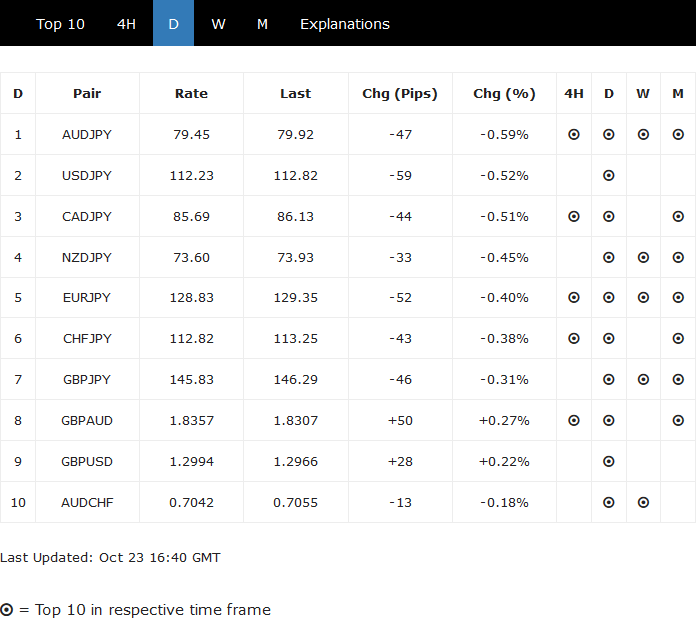Click NZDJPY weekly top-10 marker icon
The height and width of the screenshot is (621, 696).
click(x=643, y=257)
